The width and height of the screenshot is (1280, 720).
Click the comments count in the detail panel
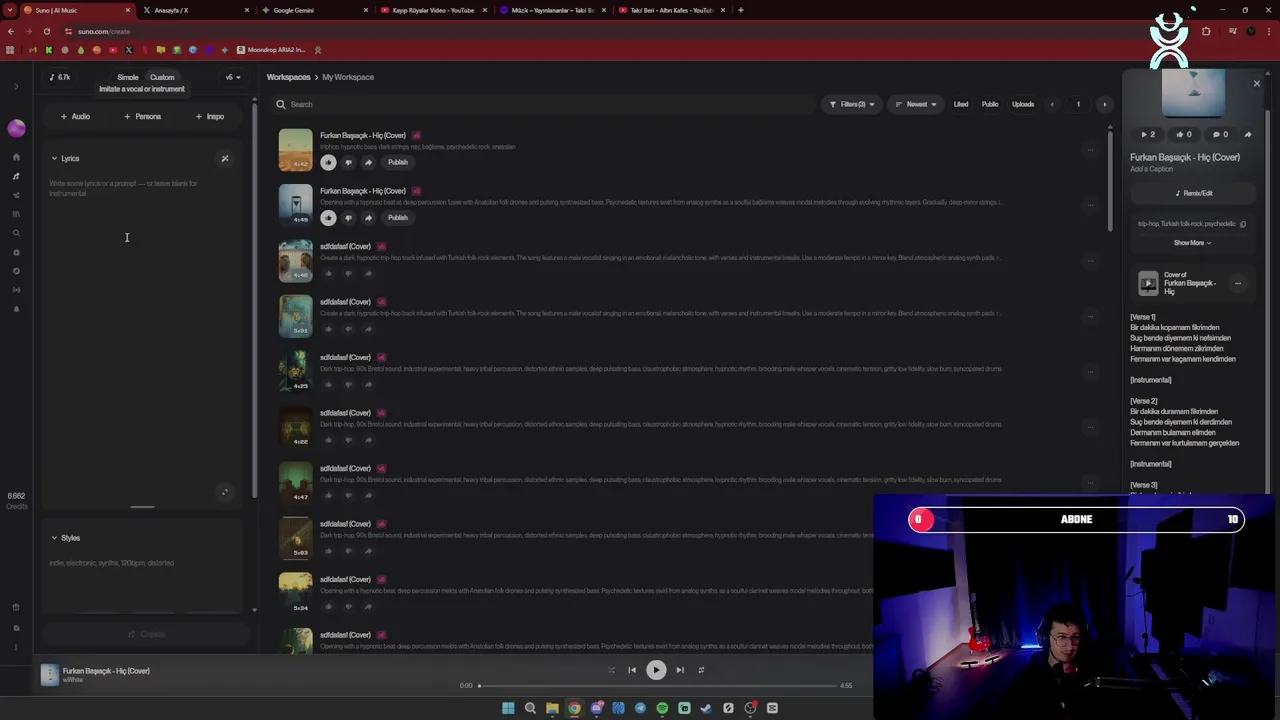coord(1220,134)
